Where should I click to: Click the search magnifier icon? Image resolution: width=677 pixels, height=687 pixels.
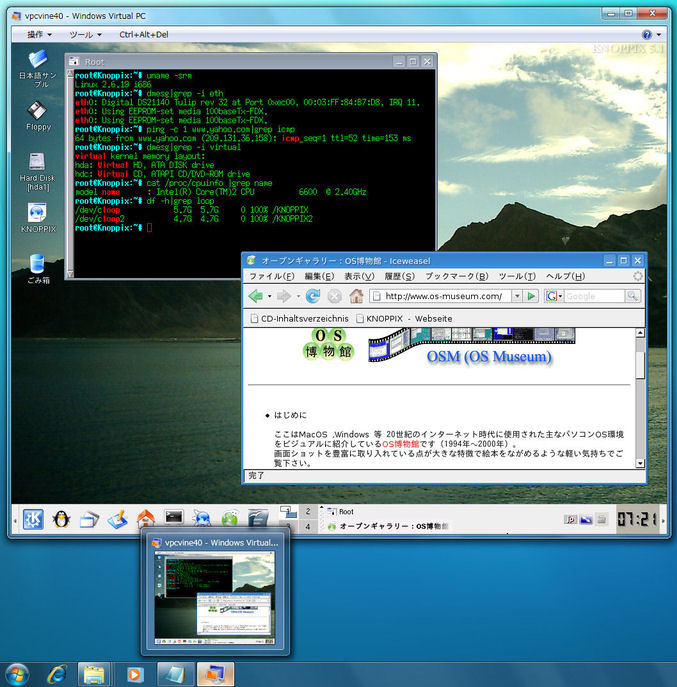[632, 296]
